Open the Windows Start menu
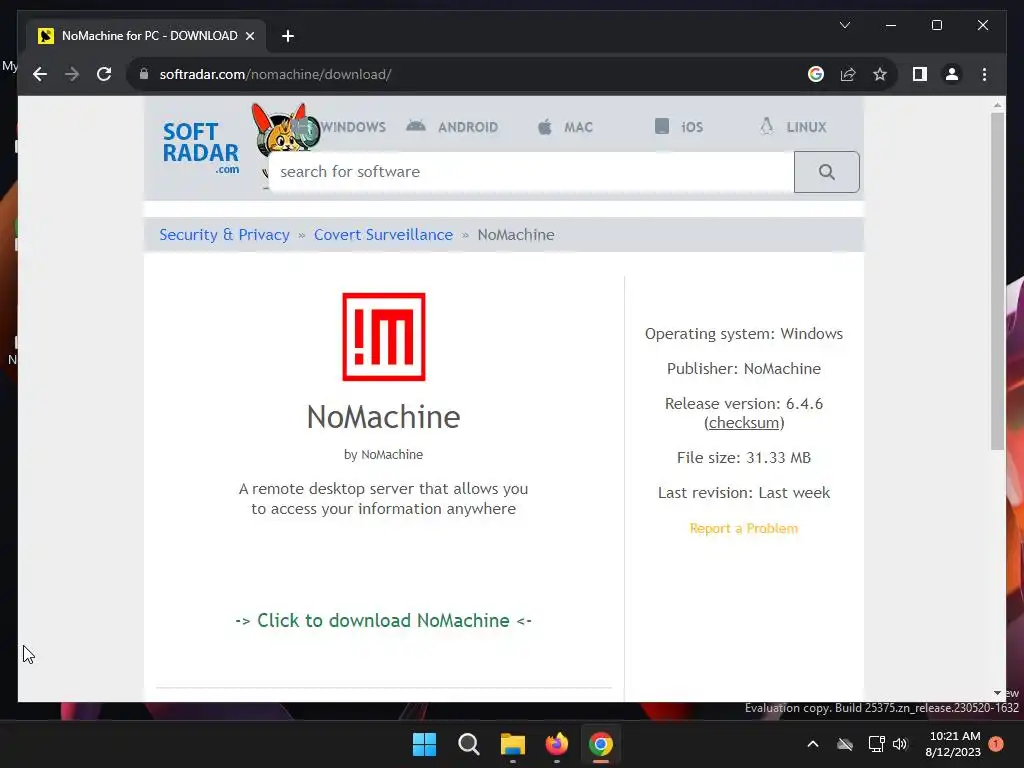The image size is (1024, 768). 424,744
